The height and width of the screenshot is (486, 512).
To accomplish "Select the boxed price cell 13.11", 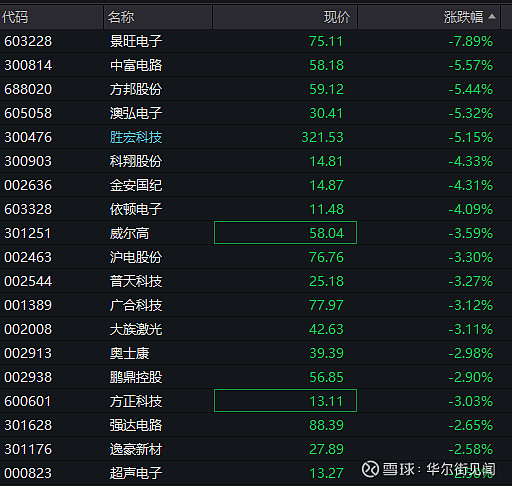I will (x=285, y=401).
